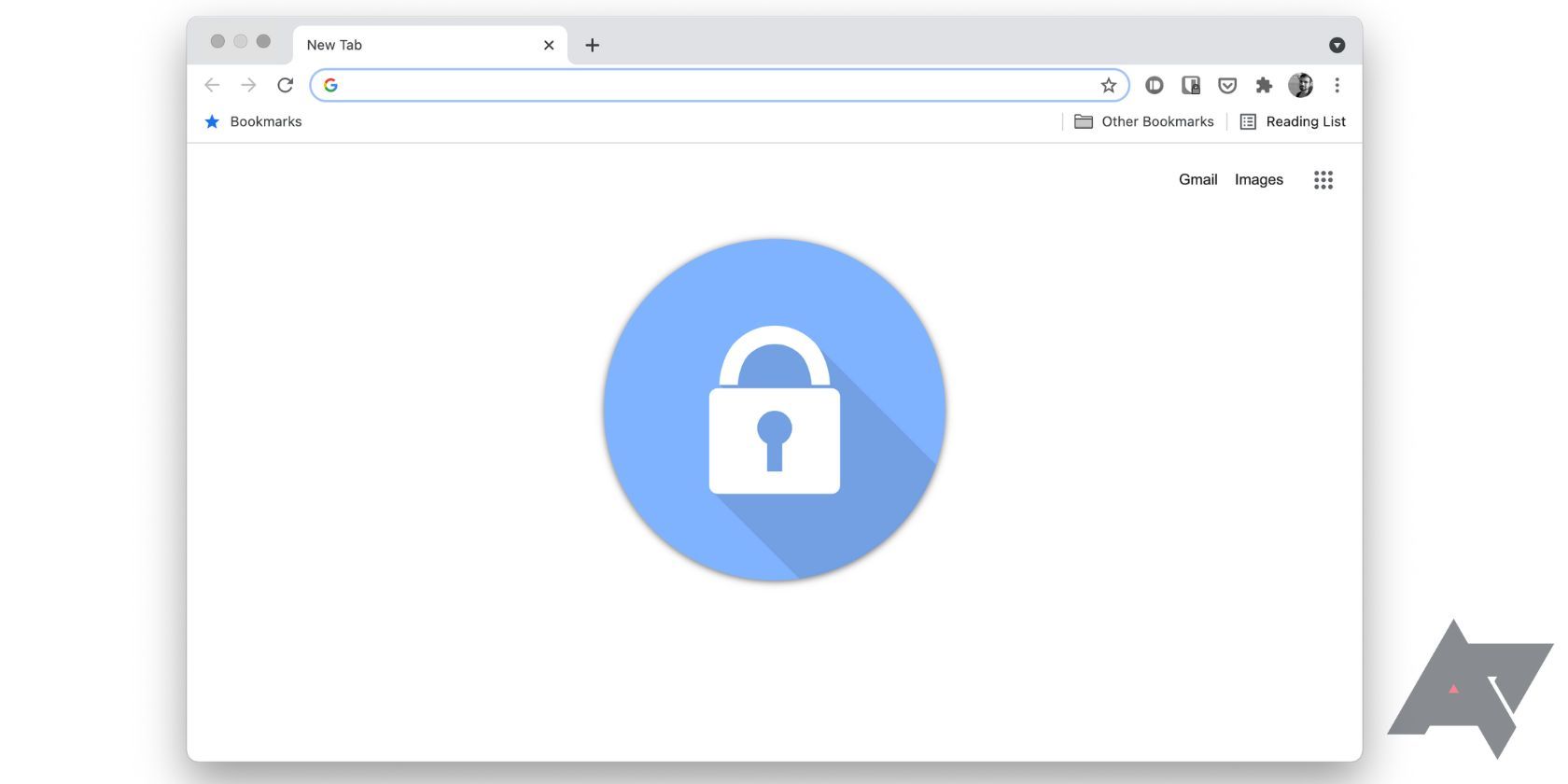Image resolution: width=1568 pixels, height=784 pixels.
Task: Open the Reading List
Action: point(1293,121)
